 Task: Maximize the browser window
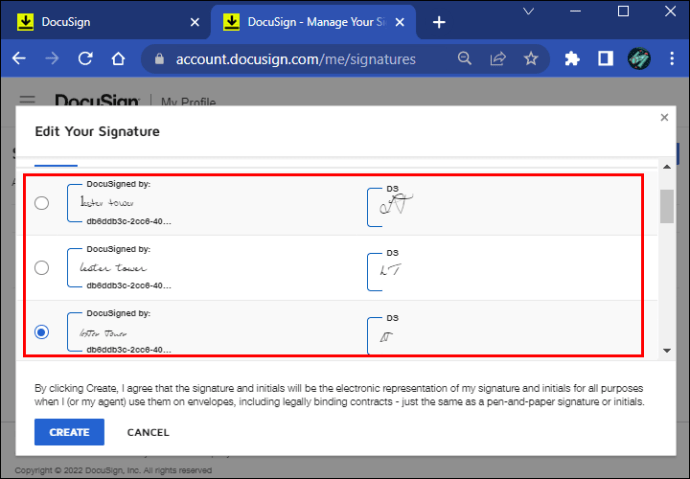[x=623, y=11]
